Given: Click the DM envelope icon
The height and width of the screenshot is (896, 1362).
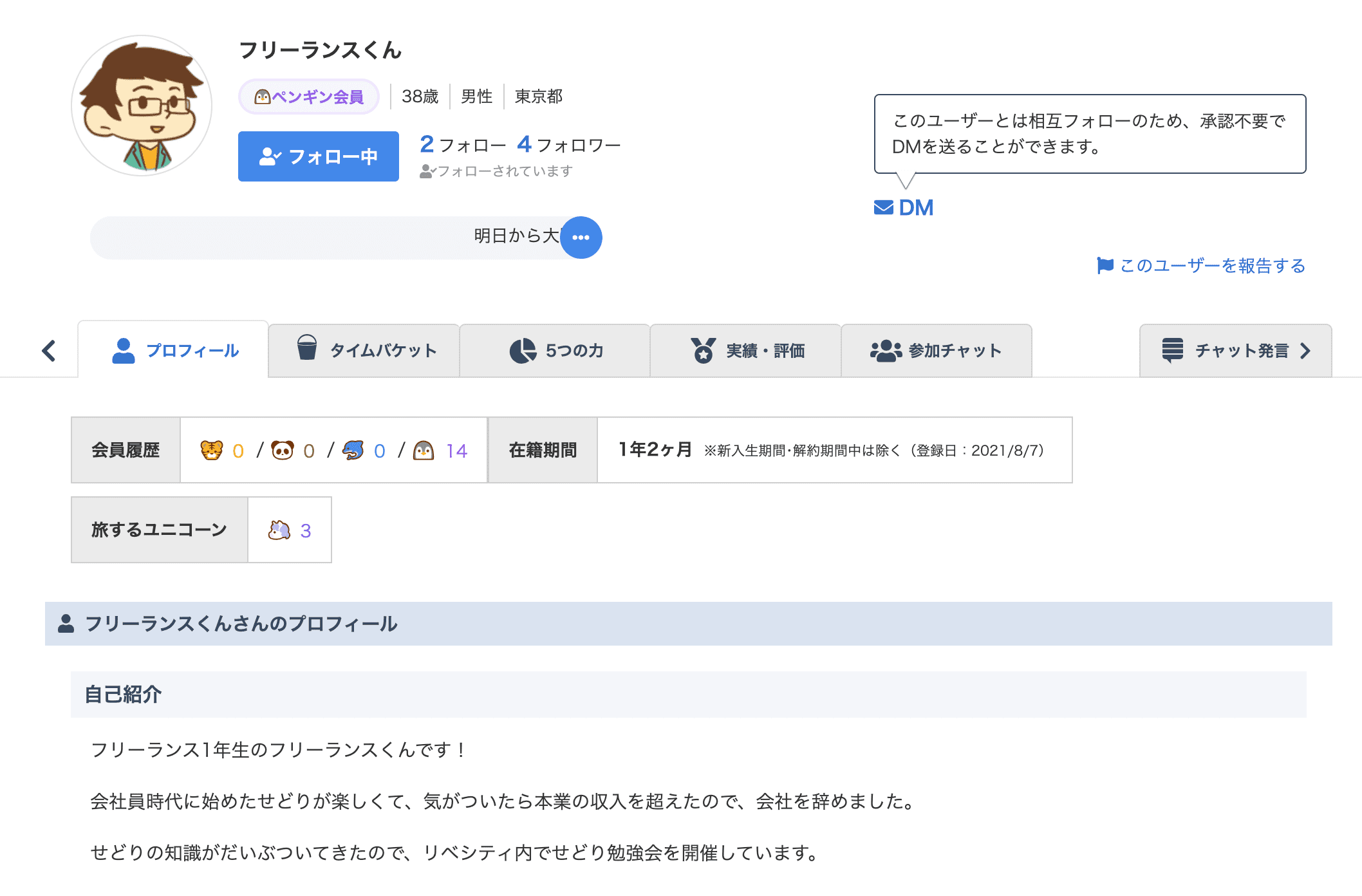Looking at the screenshot, I should click(x=883, y=208).
